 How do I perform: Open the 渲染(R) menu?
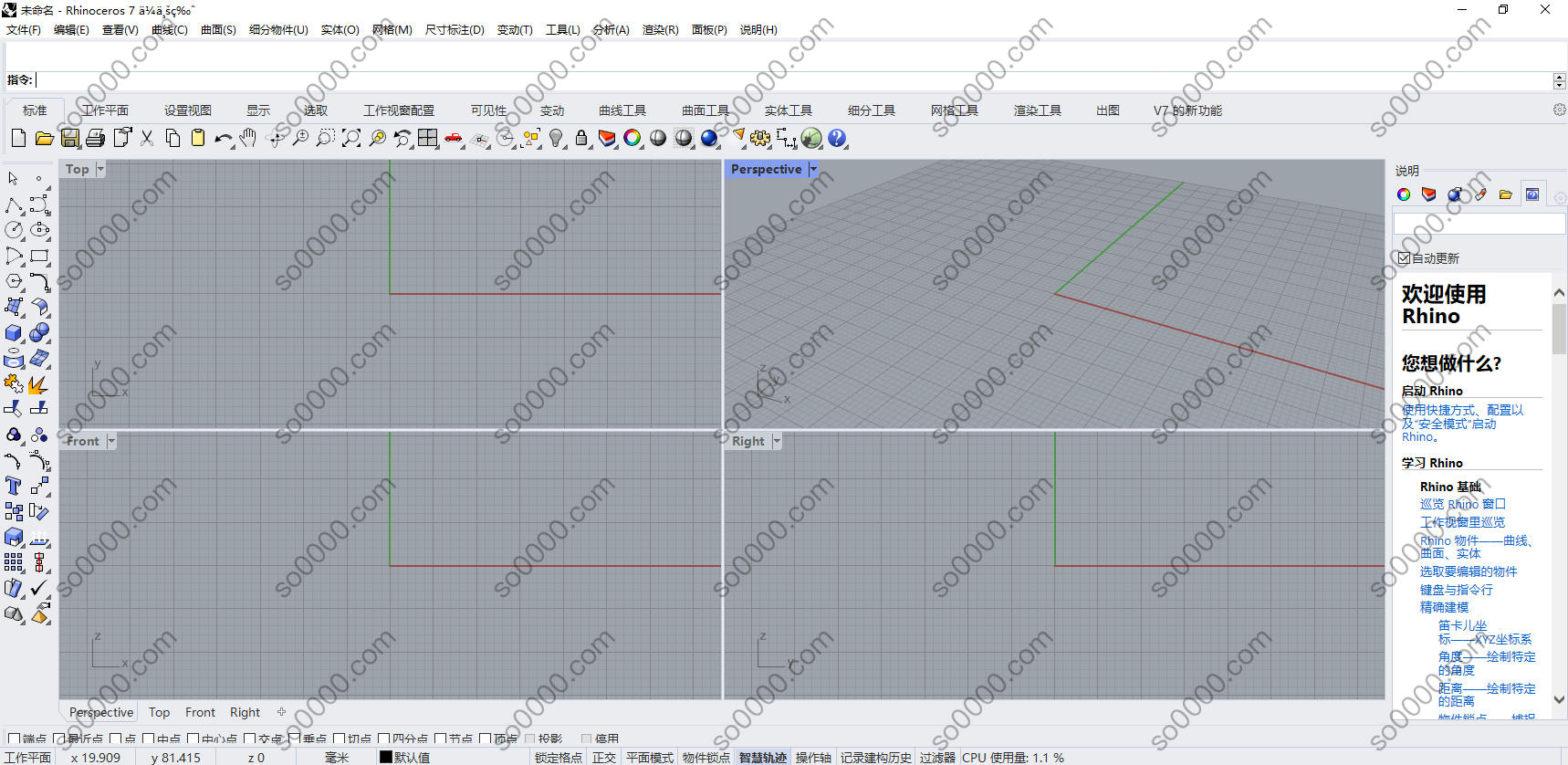pos(660,30)
